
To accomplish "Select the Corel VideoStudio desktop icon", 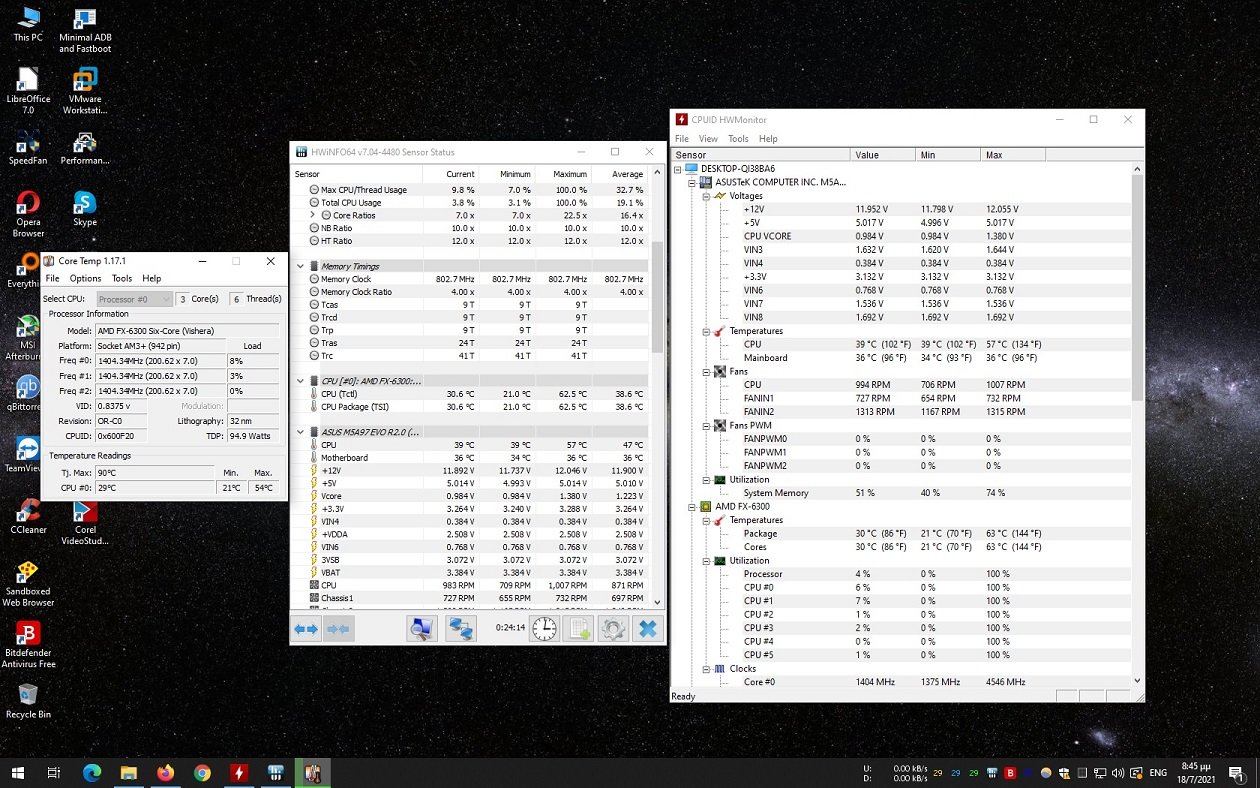I will (x=85, y=522).
